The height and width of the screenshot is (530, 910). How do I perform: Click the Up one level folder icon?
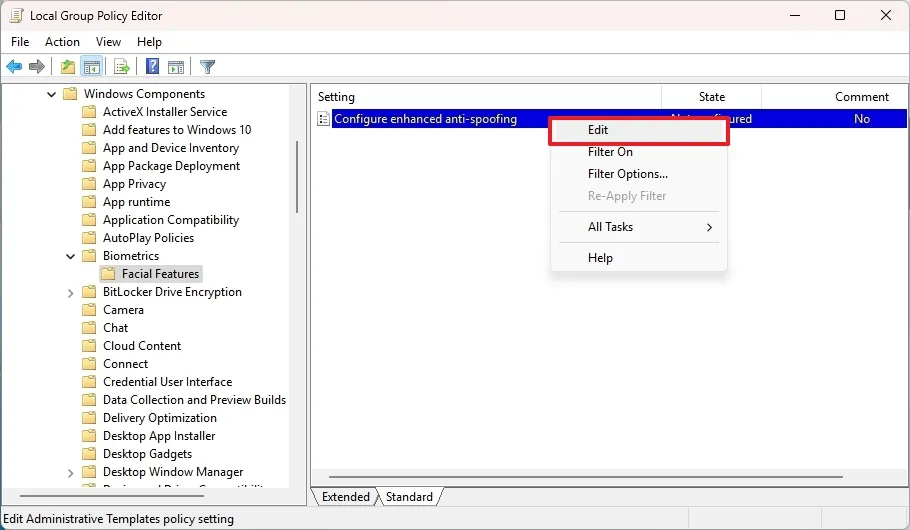(x=67, y=67)
